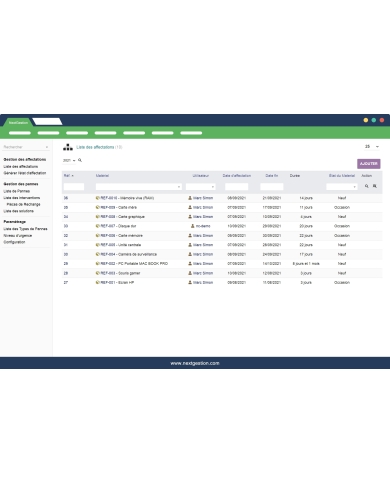Click the user icon in the REF-001 Ecran HP row
Screen dimensions: 390x484
tap(190, 282)
